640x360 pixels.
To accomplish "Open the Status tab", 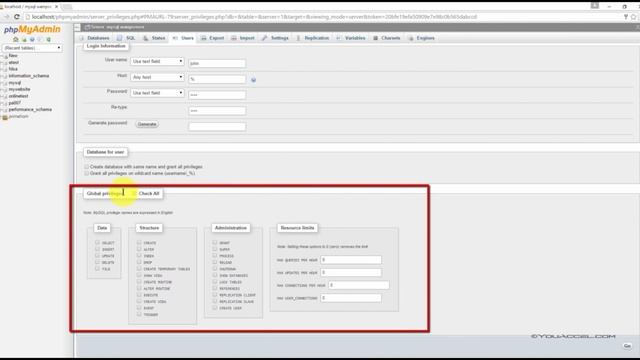I will 154,38.
